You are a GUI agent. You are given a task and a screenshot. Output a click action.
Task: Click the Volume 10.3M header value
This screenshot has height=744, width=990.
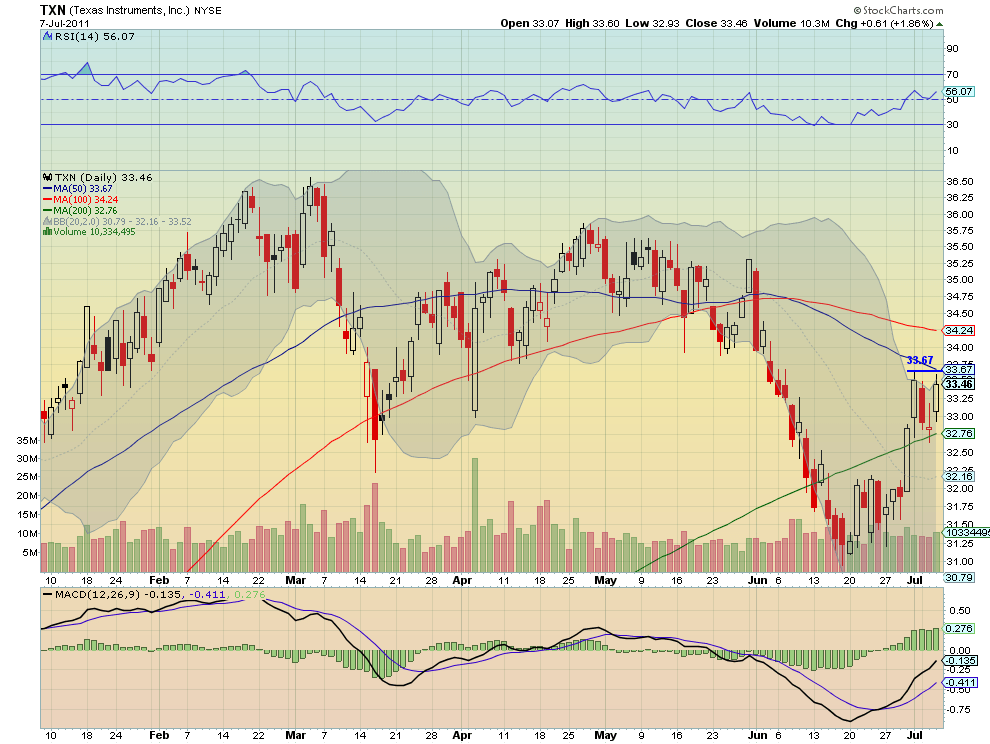(x=792, y=23)
